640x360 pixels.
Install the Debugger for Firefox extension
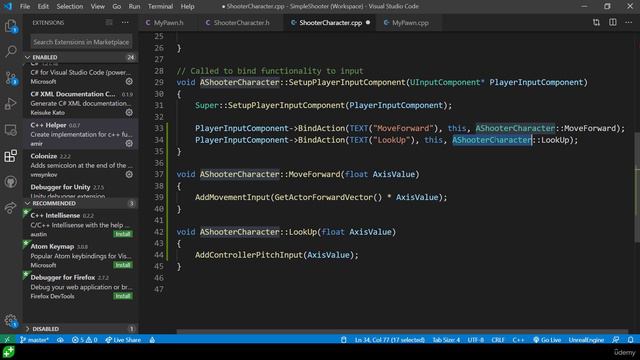tap(123, 296)
